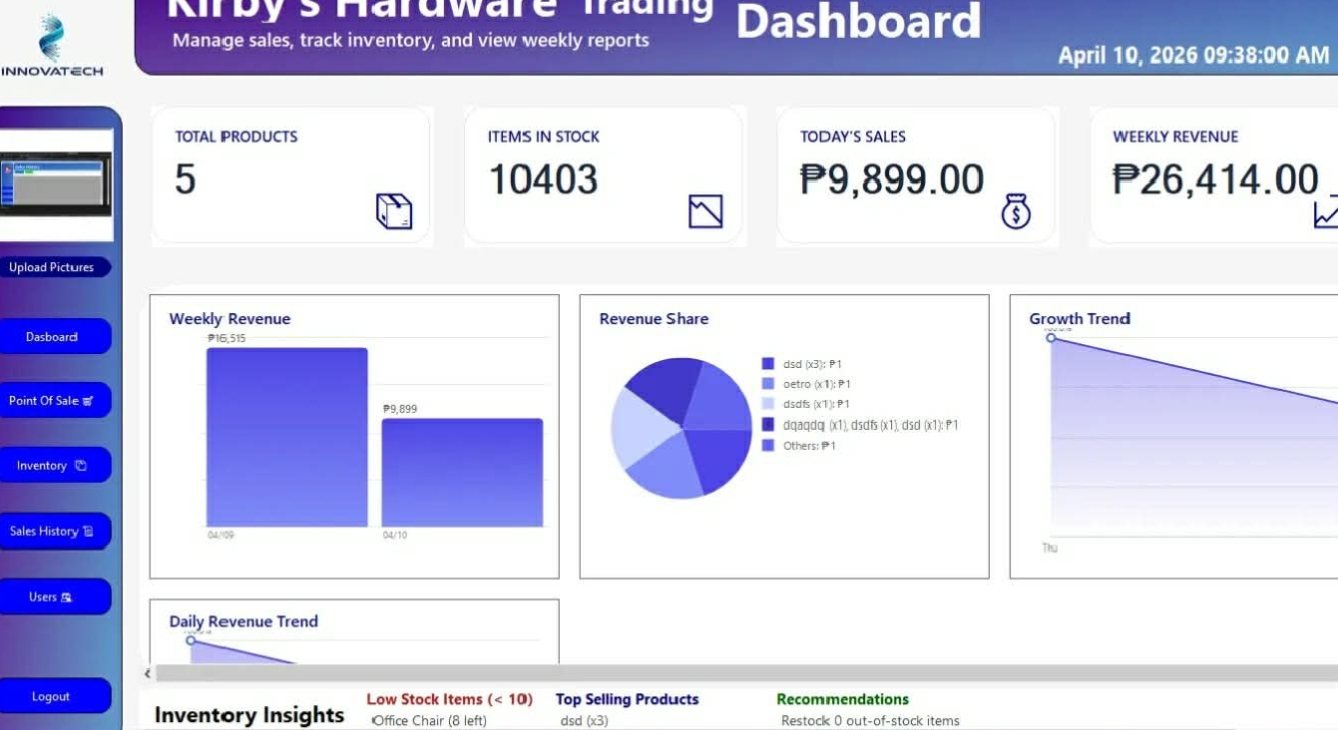
Task: Click Upload Pictures button
Action: click(x=52, y=267)
